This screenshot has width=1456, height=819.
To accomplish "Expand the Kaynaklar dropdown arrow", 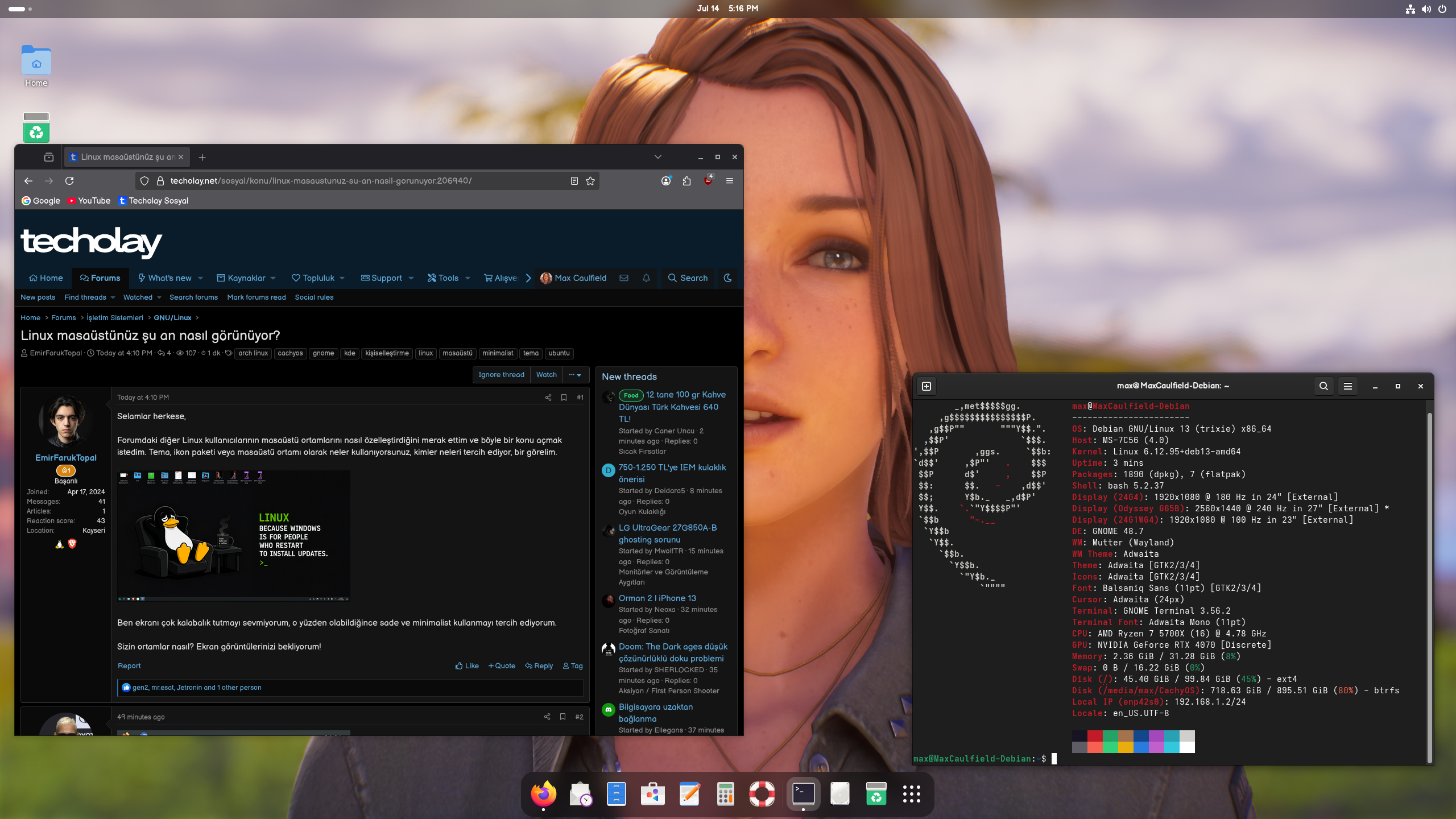I will click(274, 278).
